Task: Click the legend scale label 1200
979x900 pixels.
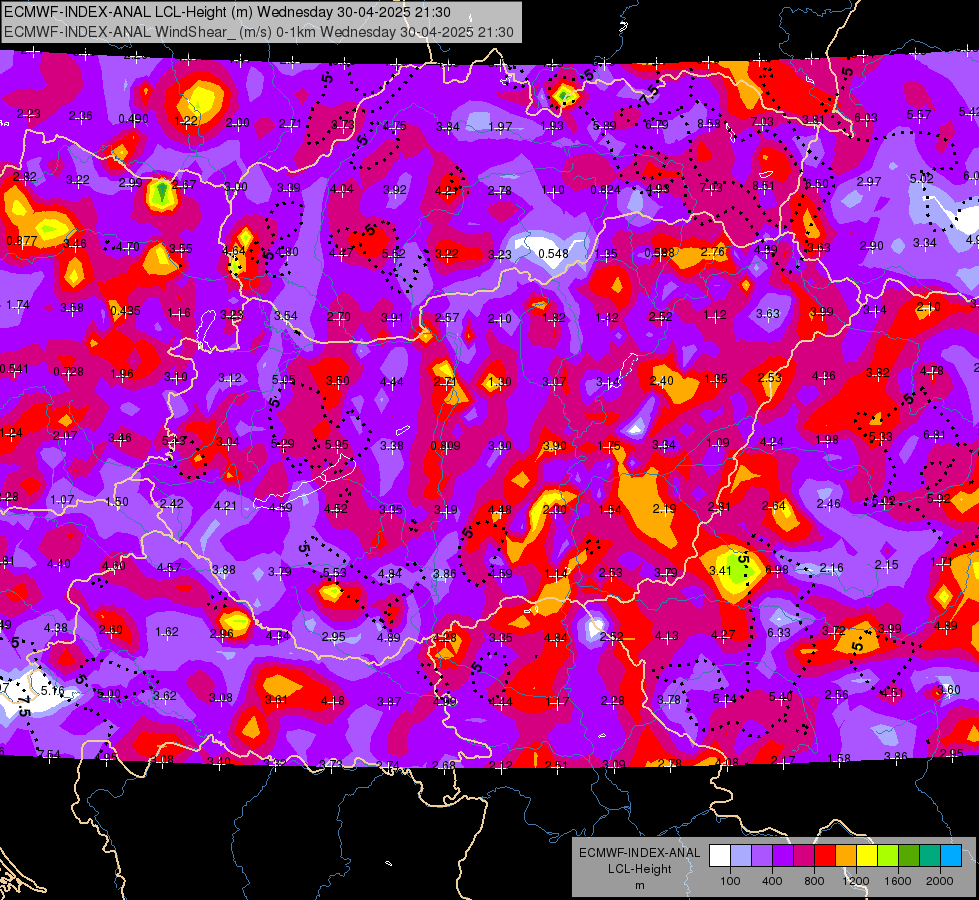Action: tap(855, 881)
